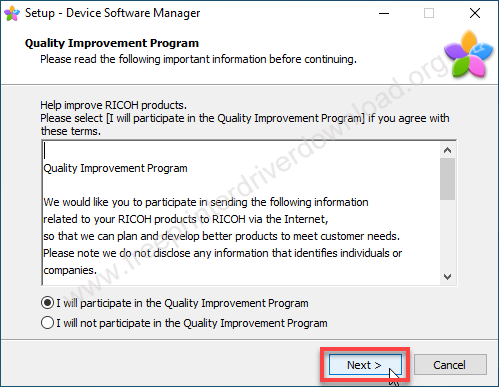
Task: Click the colorful flower logo in header
Action: 469,54
